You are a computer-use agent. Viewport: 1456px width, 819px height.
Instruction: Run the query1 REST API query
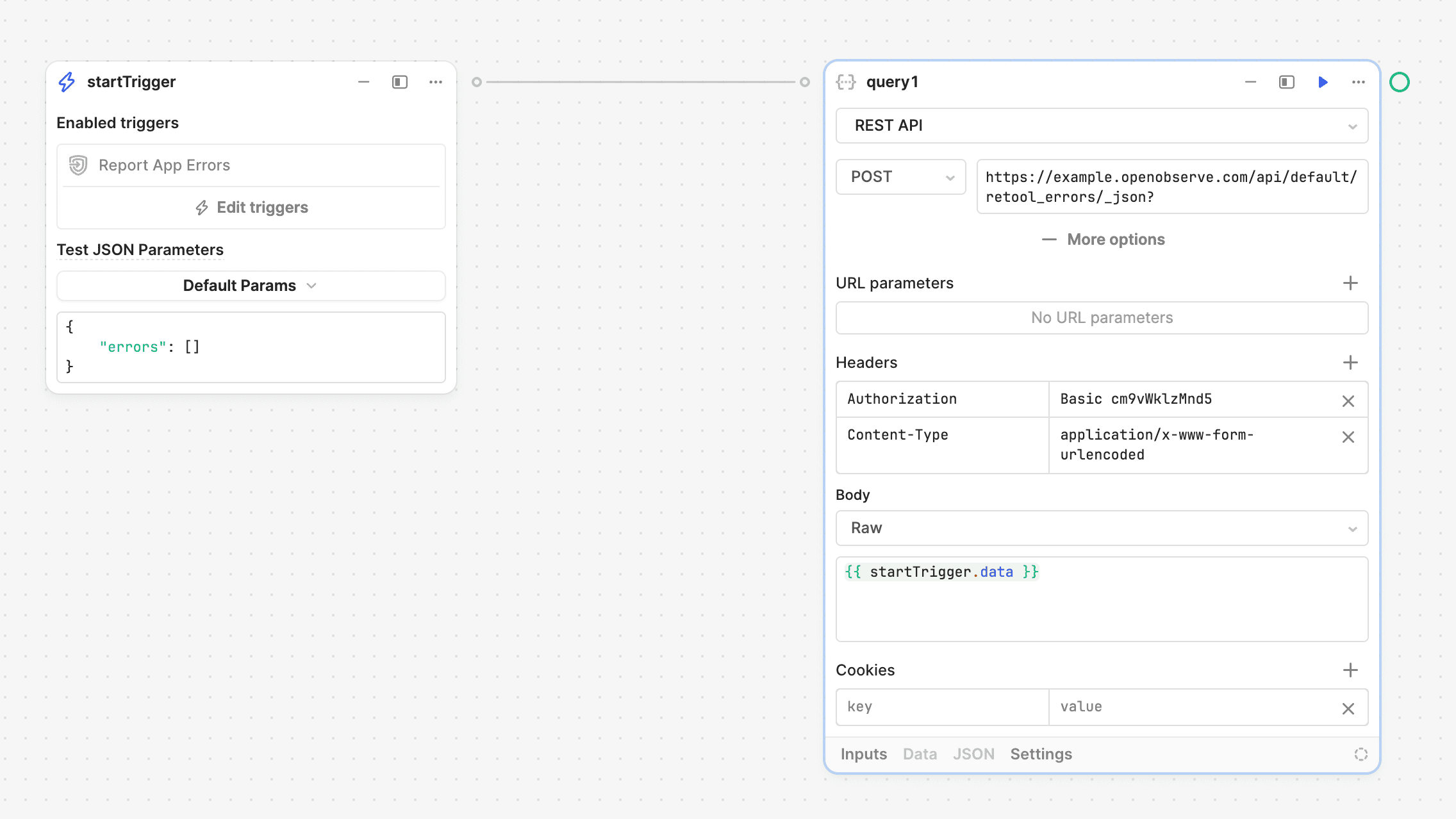point(1323,82)
